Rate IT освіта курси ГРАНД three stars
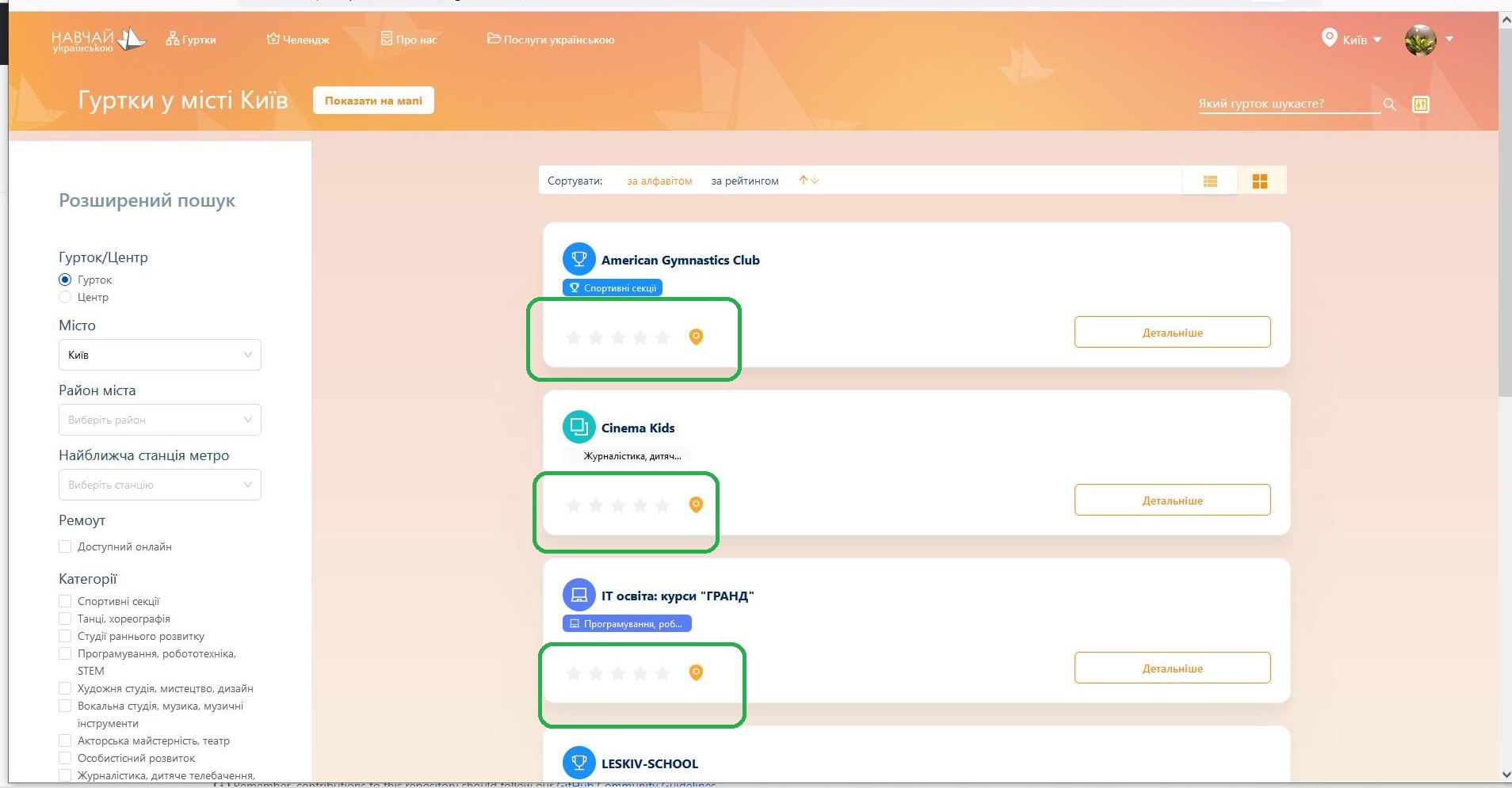The height and width of the screenshot is (788, 1512). click(618, 674)
